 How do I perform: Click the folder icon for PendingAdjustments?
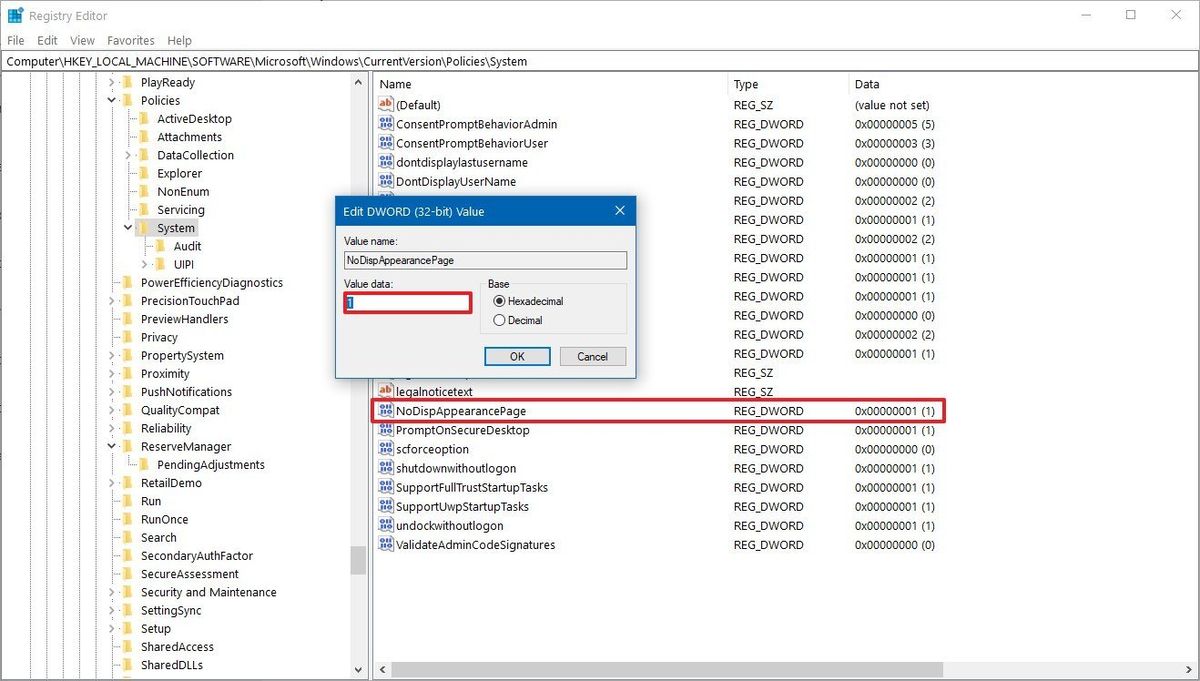tap(142, 464)
